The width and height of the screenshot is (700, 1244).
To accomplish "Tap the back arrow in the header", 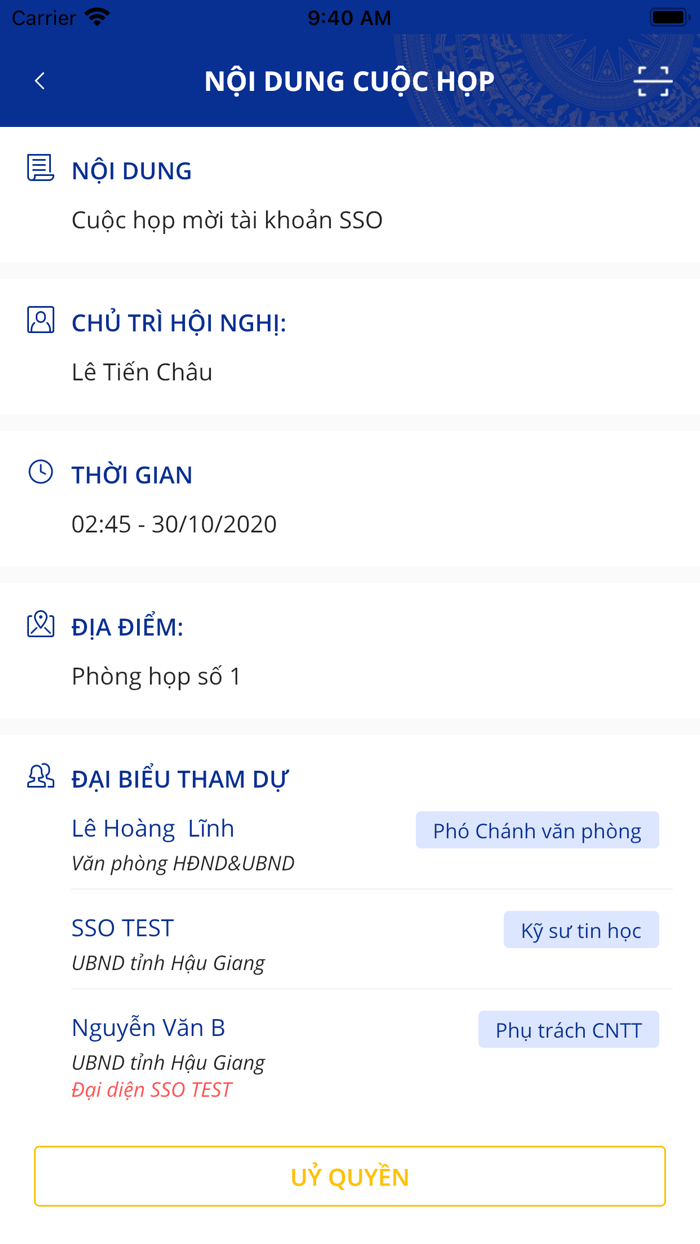I will 40,80.
